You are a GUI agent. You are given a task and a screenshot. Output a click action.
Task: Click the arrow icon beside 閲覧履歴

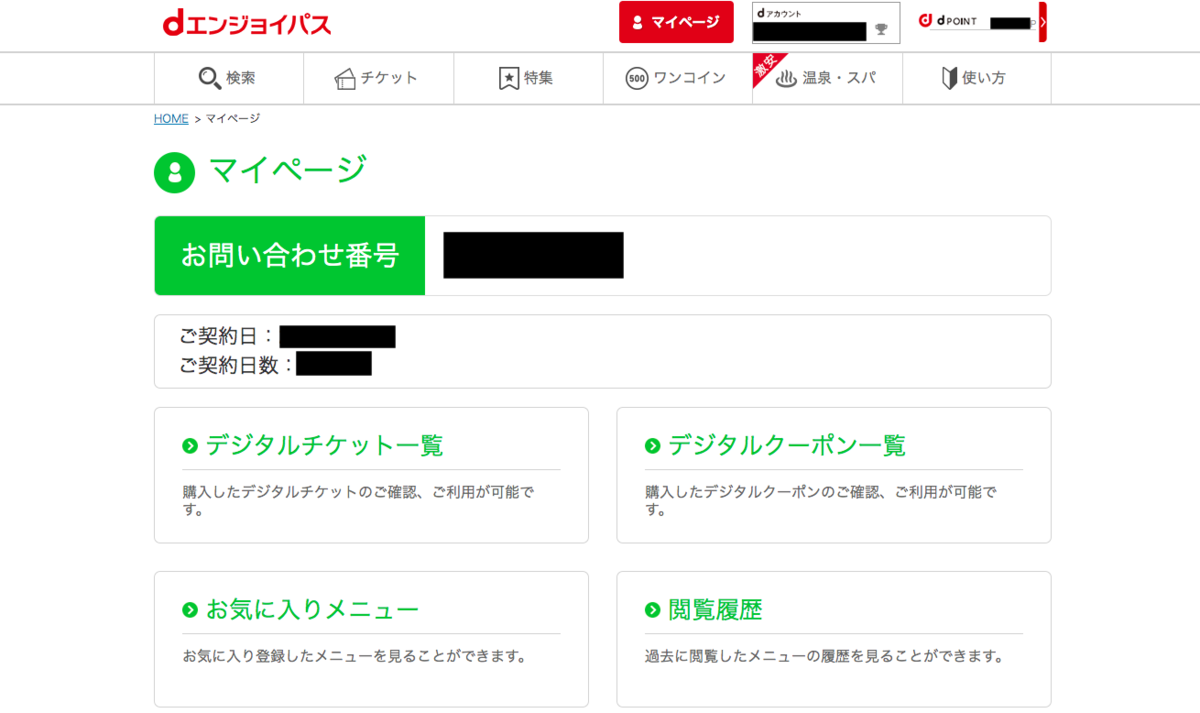pyautogui.click(x=653, y=610)
